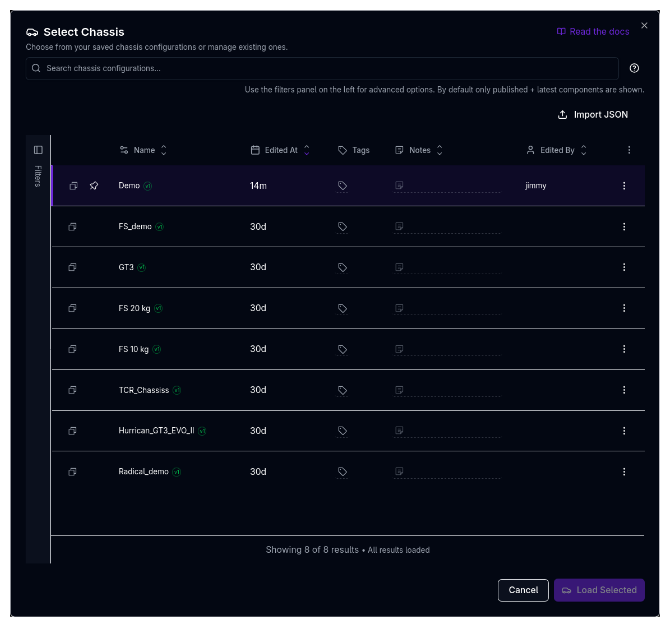The image size is (669, 626).
Task: Click the 14m edited time for Demo
Action: 258,186
